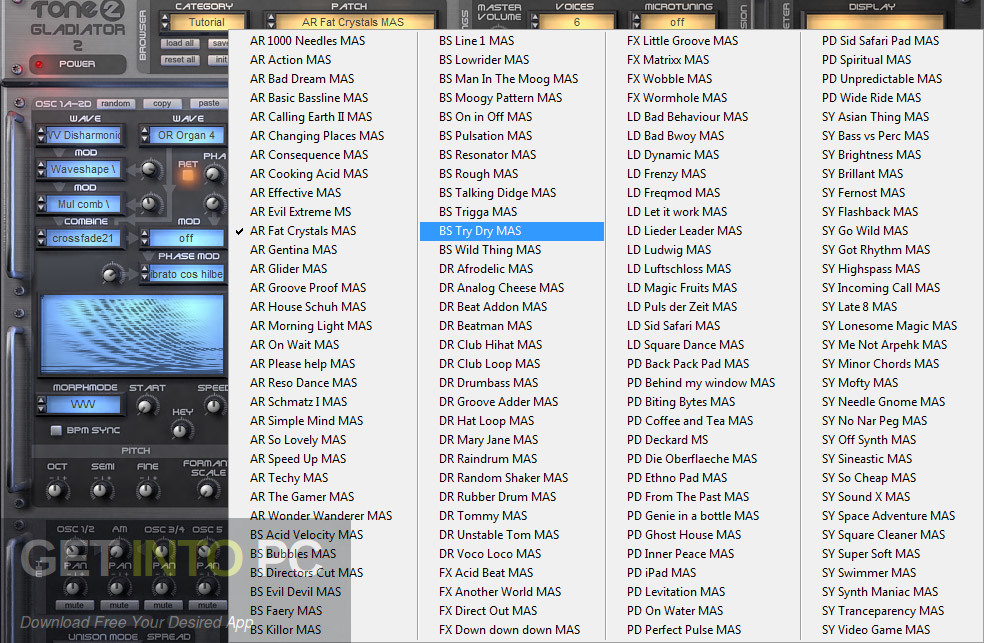984x643 pixels.
Task: Choose patch FX Down down down MAS
Action: click(x=512, y=630)
